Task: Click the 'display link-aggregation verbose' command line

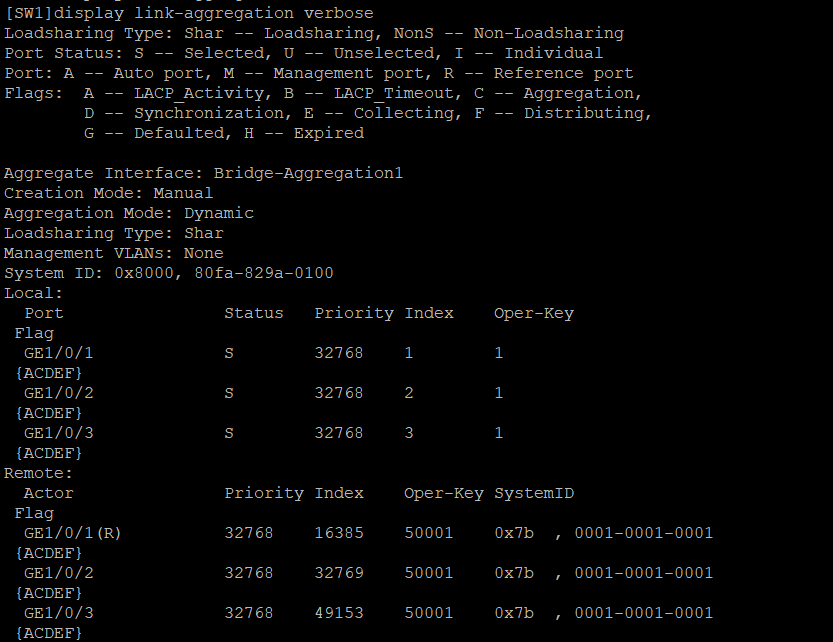Action: click(x=189, y=13)
